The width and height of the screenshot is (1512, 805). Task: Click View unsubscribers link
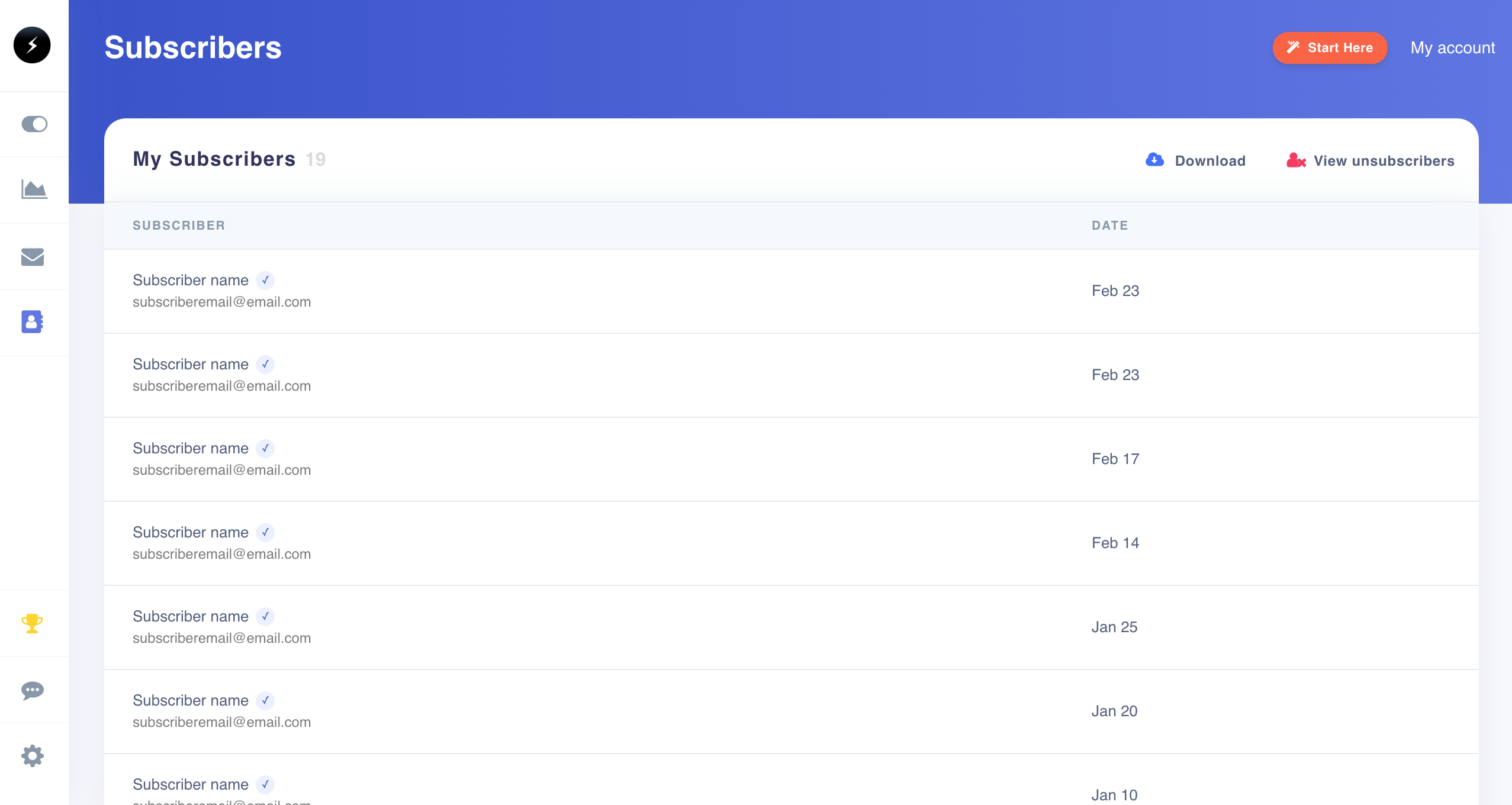(1384, 161)
